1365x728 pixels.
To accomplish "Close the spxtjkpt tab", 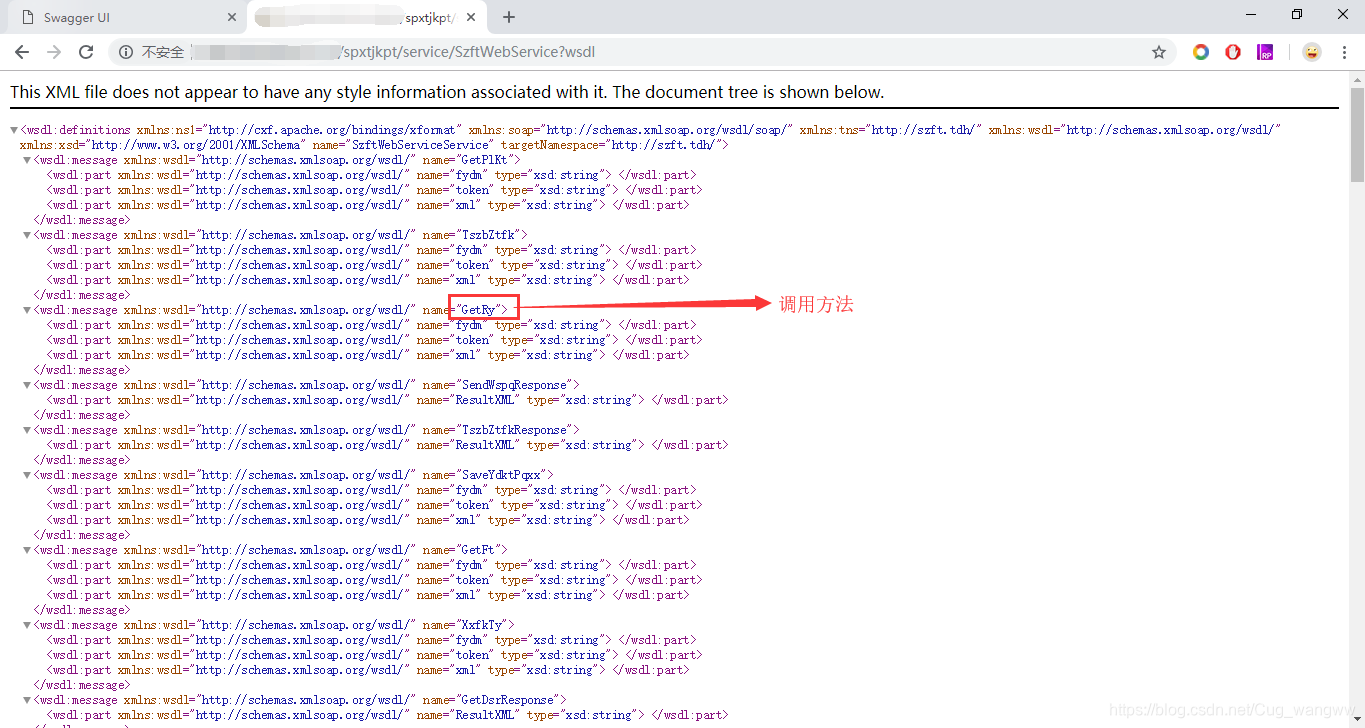I will [x=472, y=18].
